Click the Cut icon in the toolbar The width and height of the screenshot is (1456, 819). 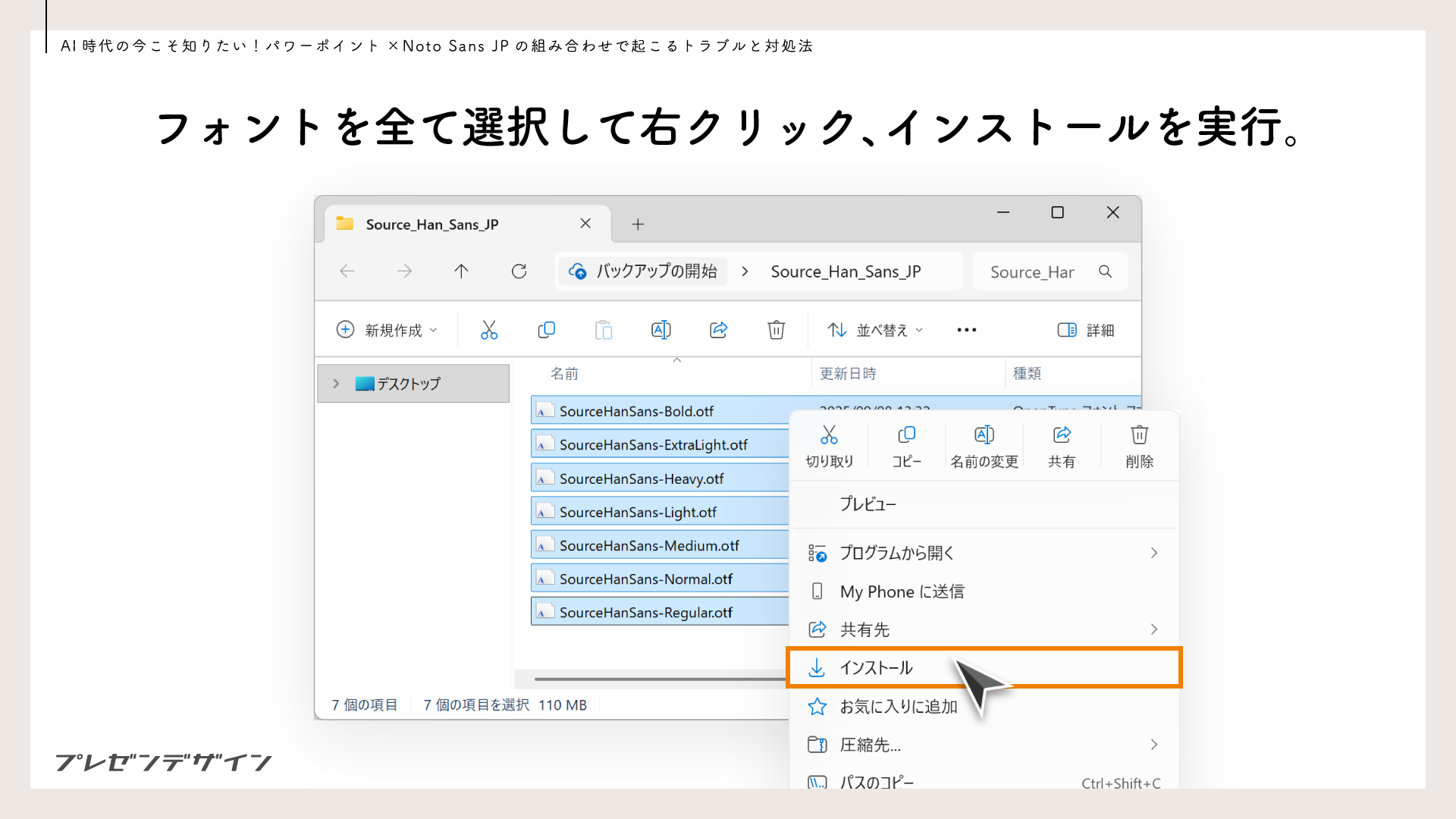coord(488,329)
